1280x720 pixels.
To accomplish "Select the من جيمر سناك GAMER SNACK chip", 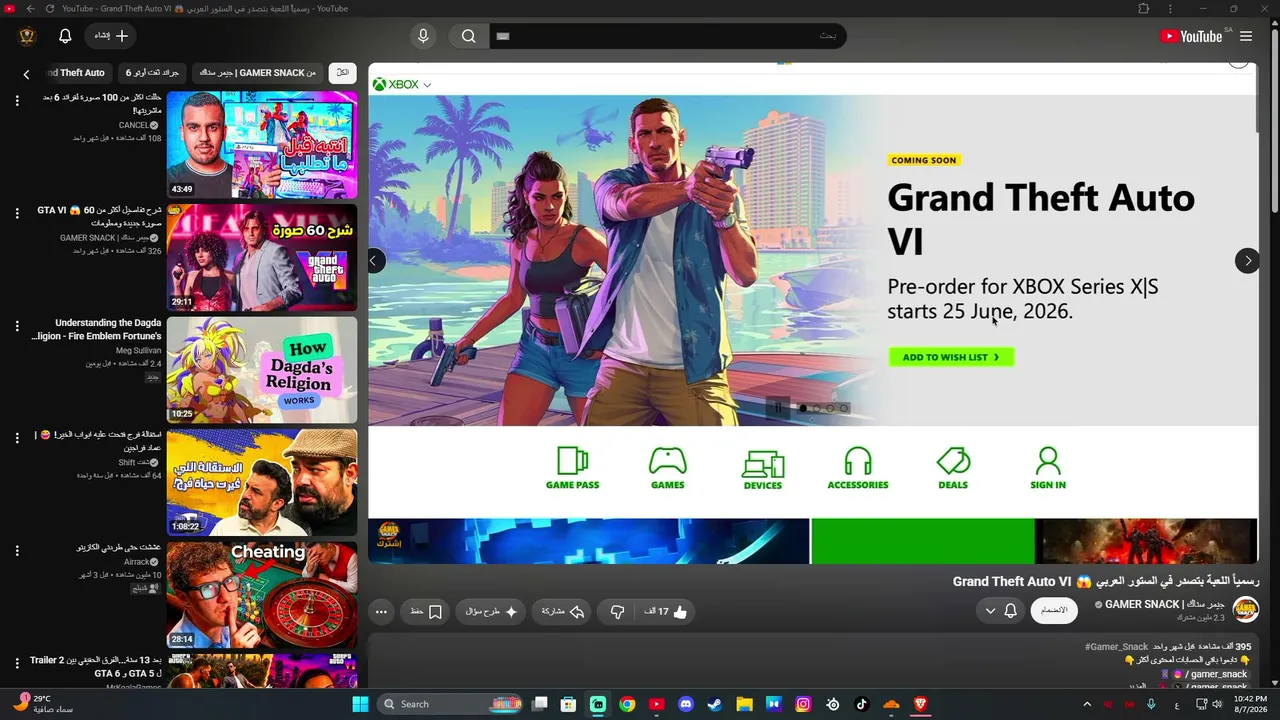I will pyautogui.click(x=257, y=73).
